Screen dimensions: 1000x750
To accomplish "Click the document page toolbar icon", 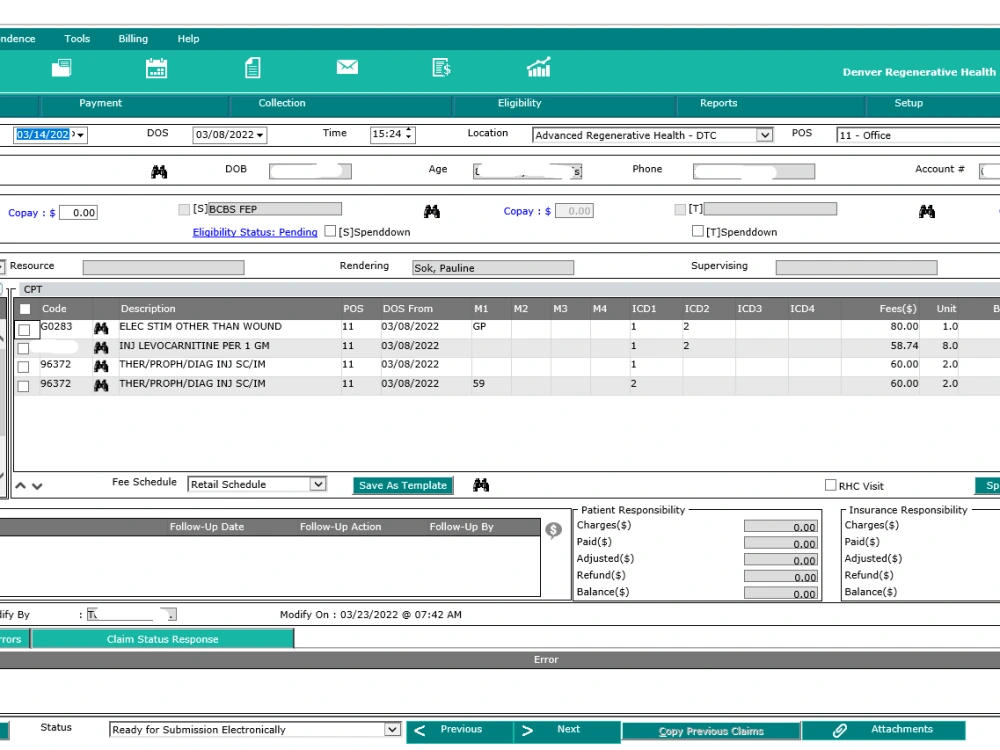I will [x=253, y=68].
